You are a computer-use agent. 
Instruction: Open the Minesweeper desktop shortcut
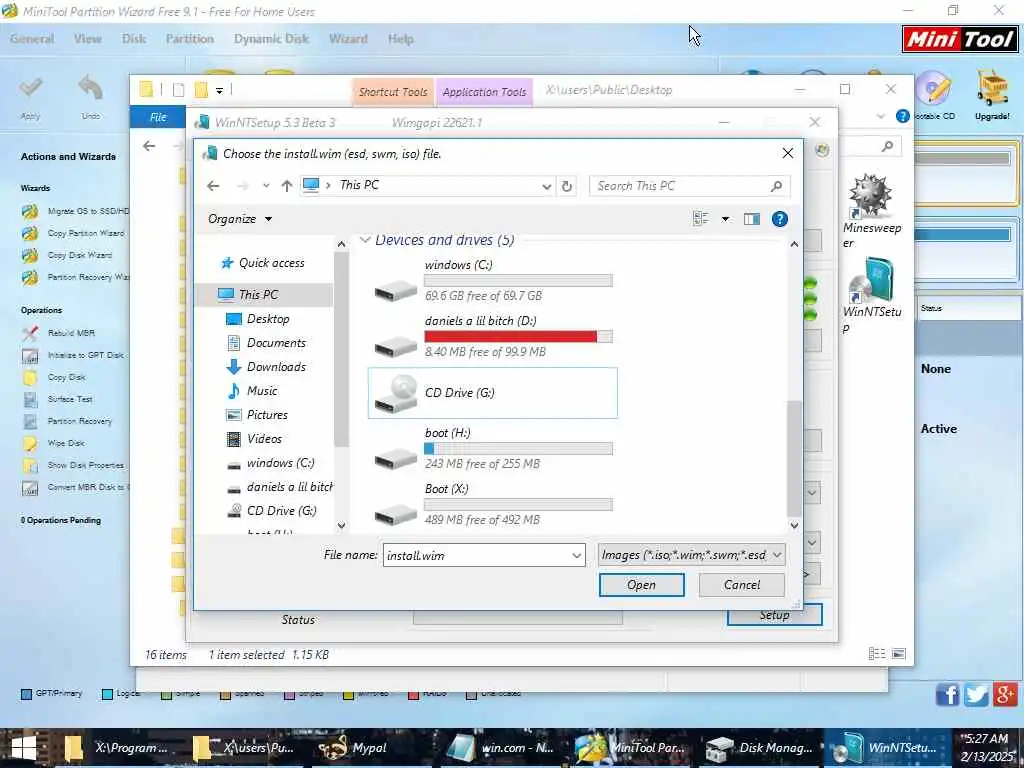pyautogui.click(x=871, y=211)
